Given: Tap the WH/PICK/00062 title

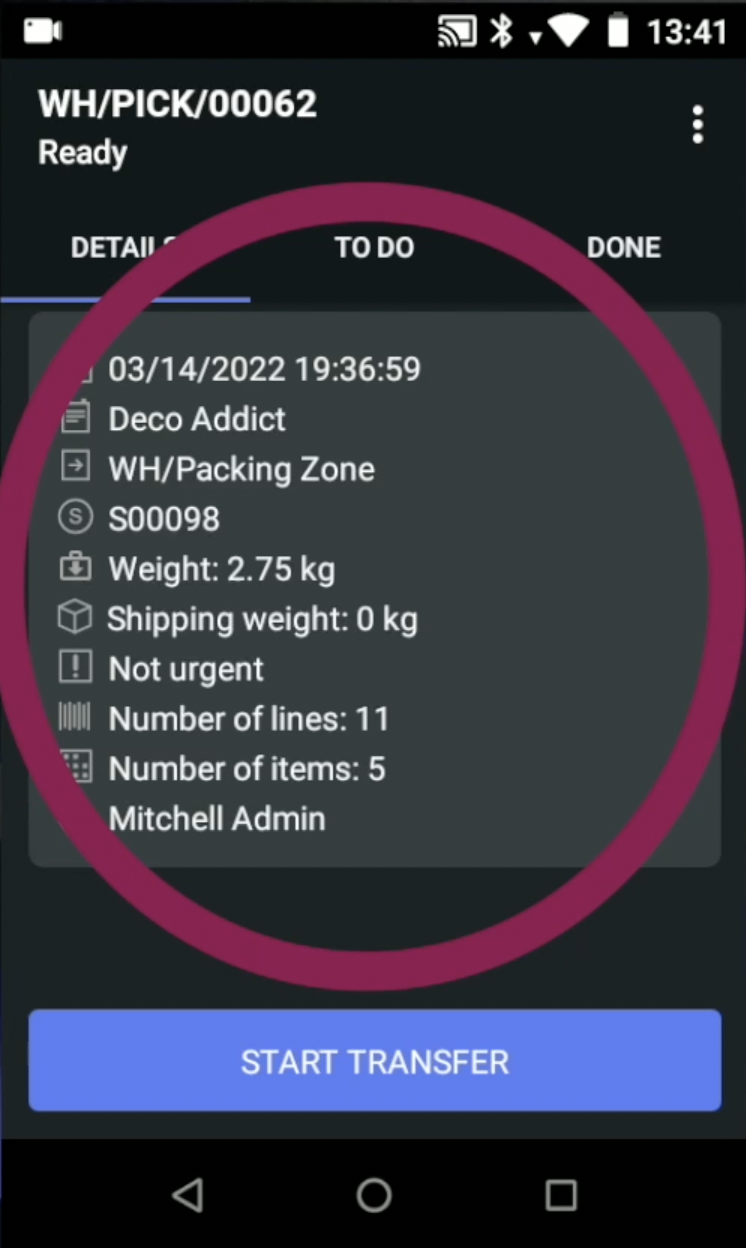Looking at the screenshot, I should click(x=177, y=104).
